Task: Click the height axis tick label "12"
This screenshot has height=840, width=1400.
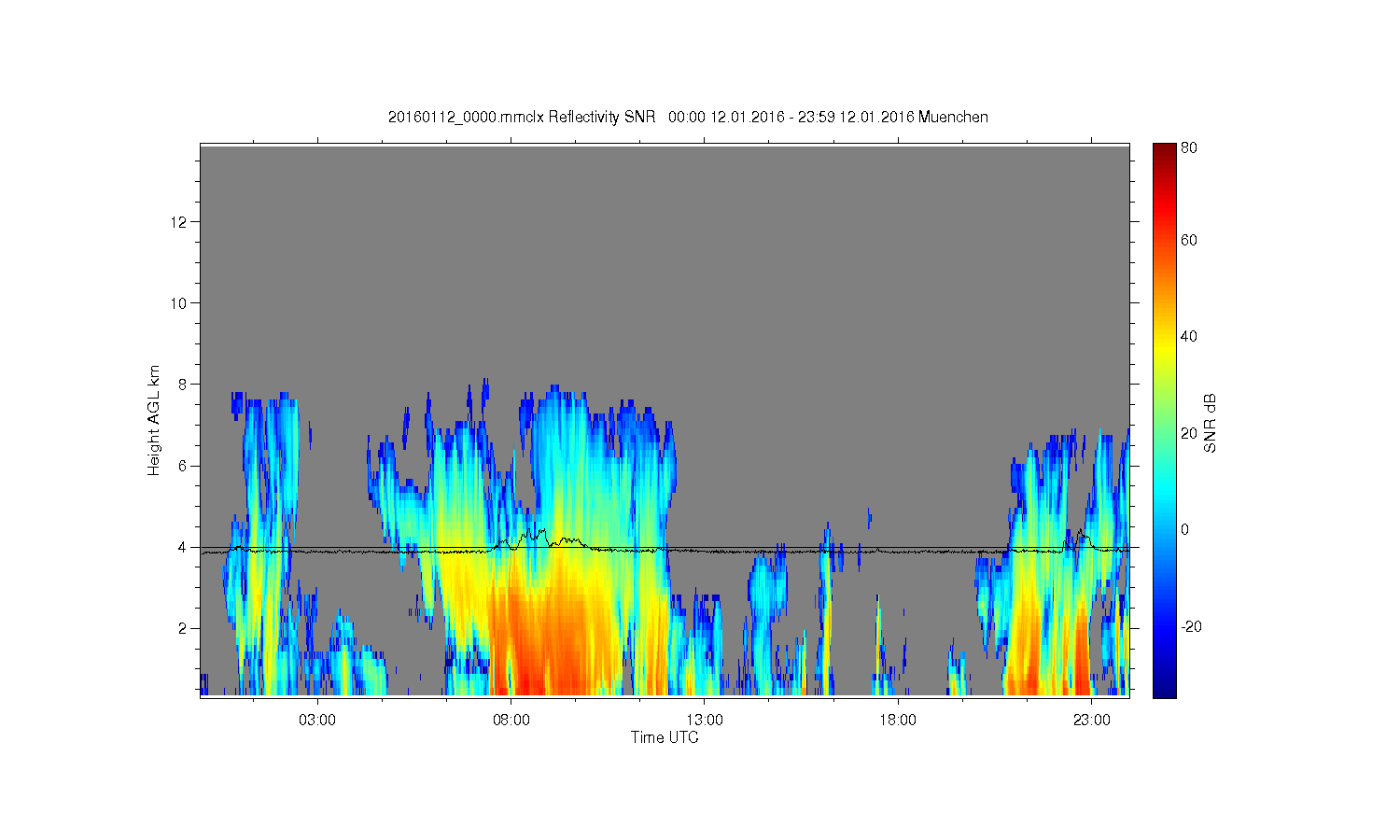Action: coord(180,222)
